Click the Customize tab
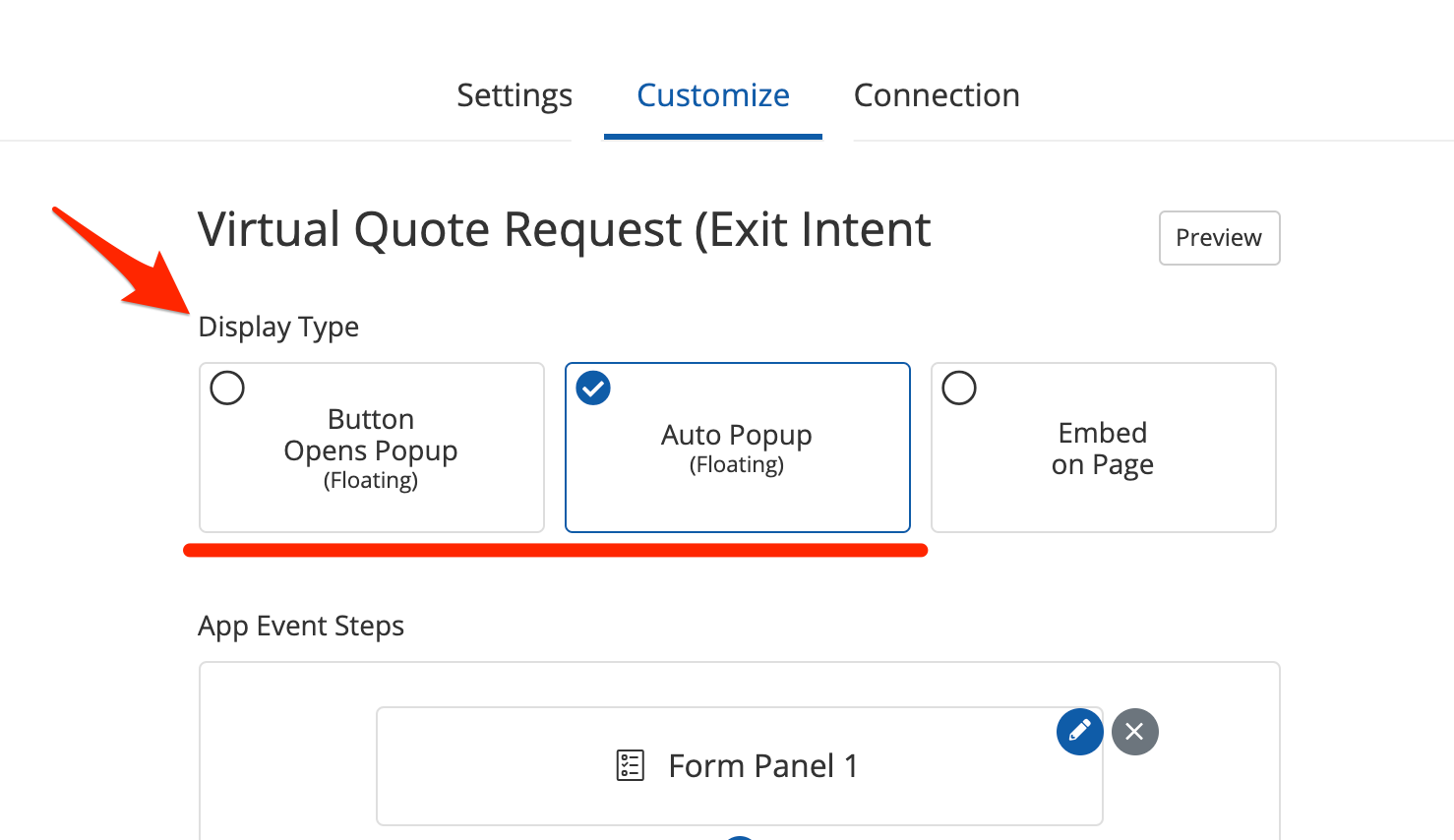Viewport: 1454px width, 840px height. tap(712, 95)
